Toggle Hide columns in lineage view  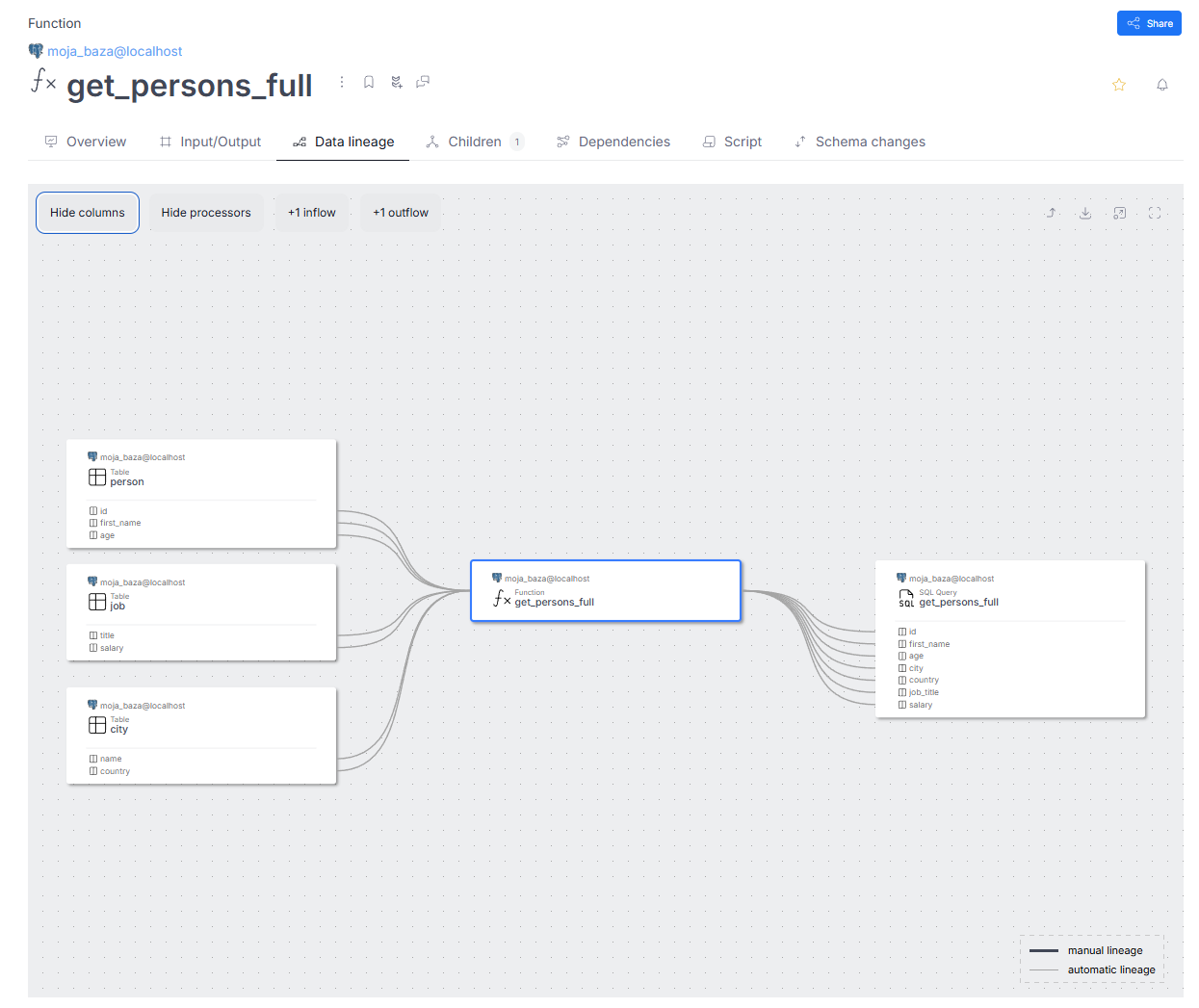point(88,213)
